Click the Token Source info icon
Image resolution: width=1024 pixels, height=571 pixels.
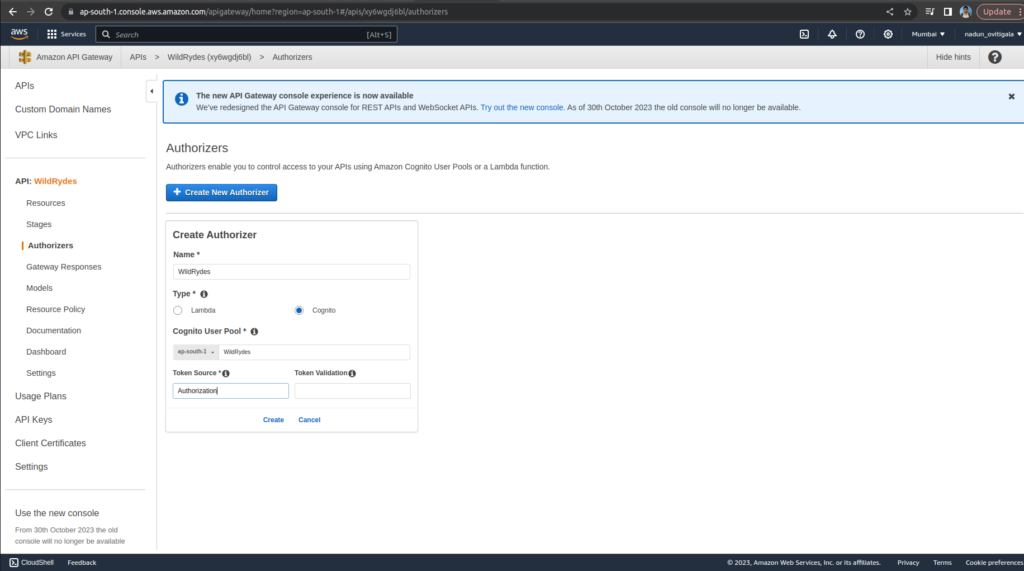226,373
